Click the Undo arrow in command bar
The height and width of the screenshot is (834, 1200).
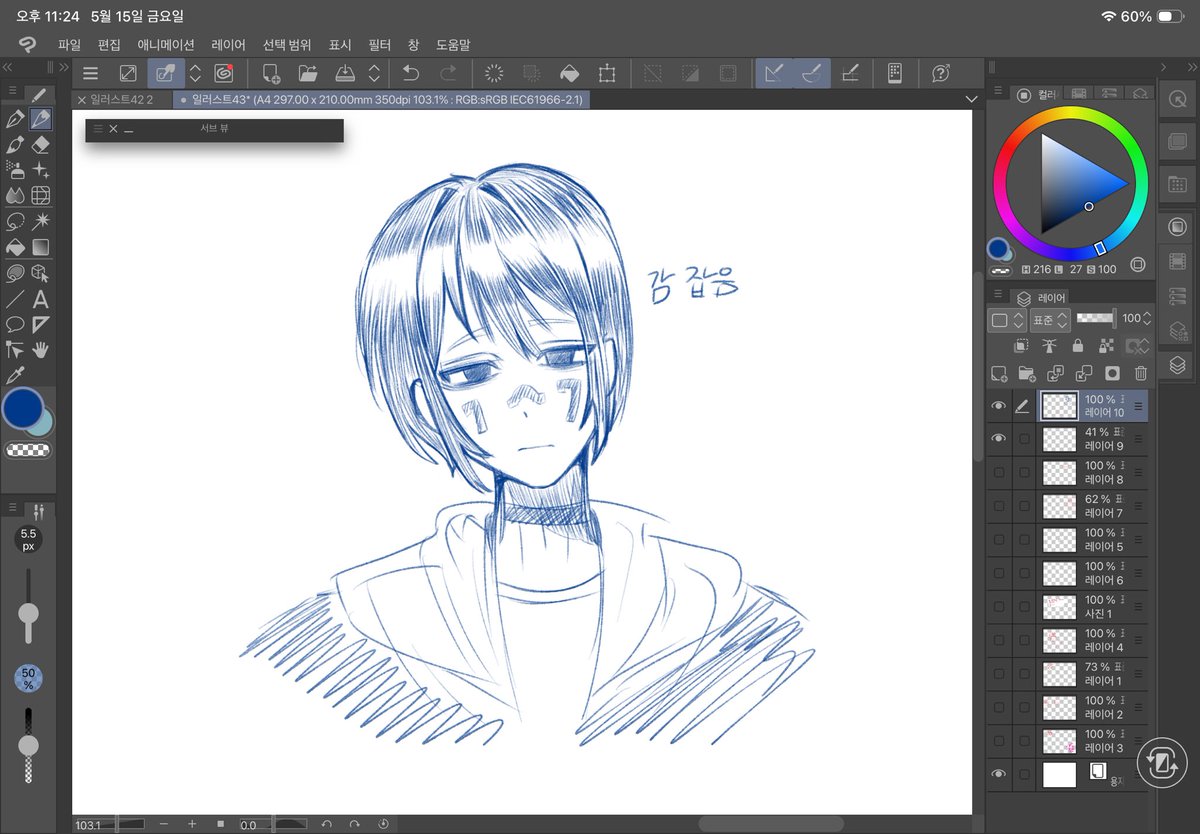tap(410, 73)
